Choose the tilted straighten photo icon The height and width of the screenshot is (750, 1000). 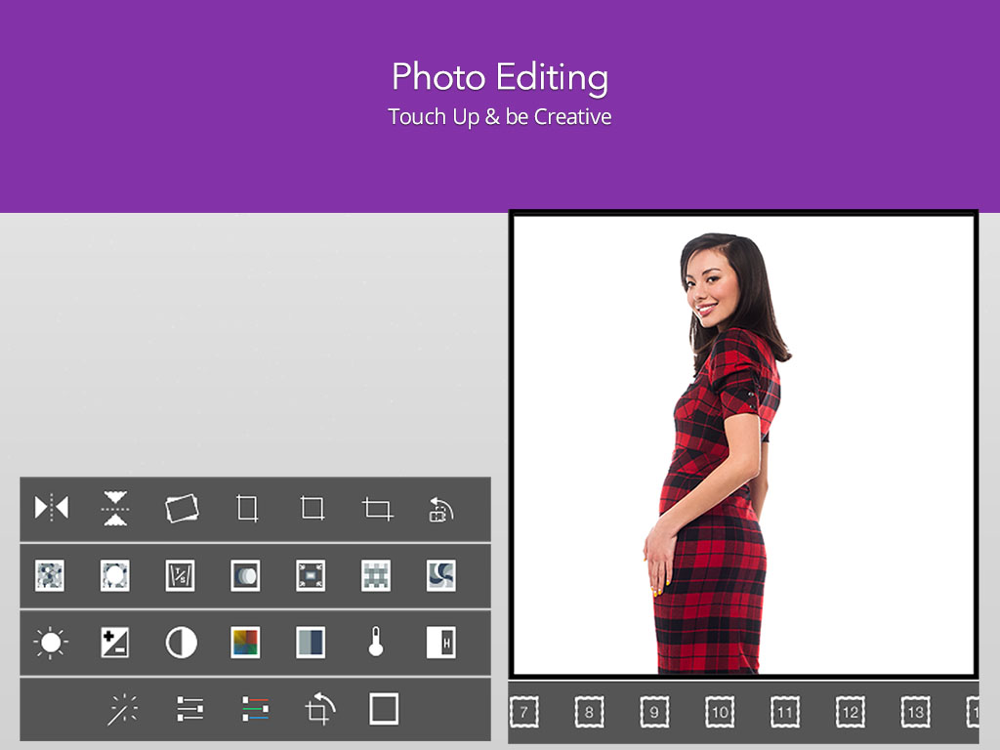[181, 508]
